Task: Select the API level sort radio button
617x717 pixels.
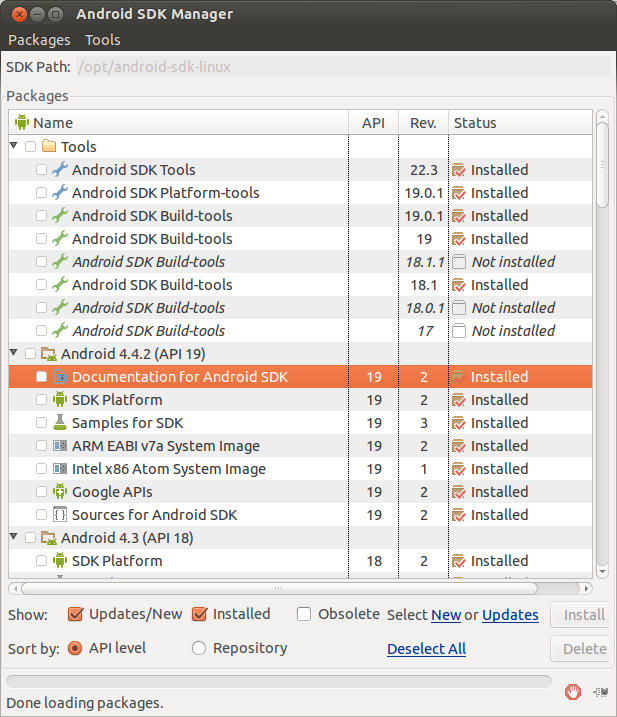Action: [75, 648]
